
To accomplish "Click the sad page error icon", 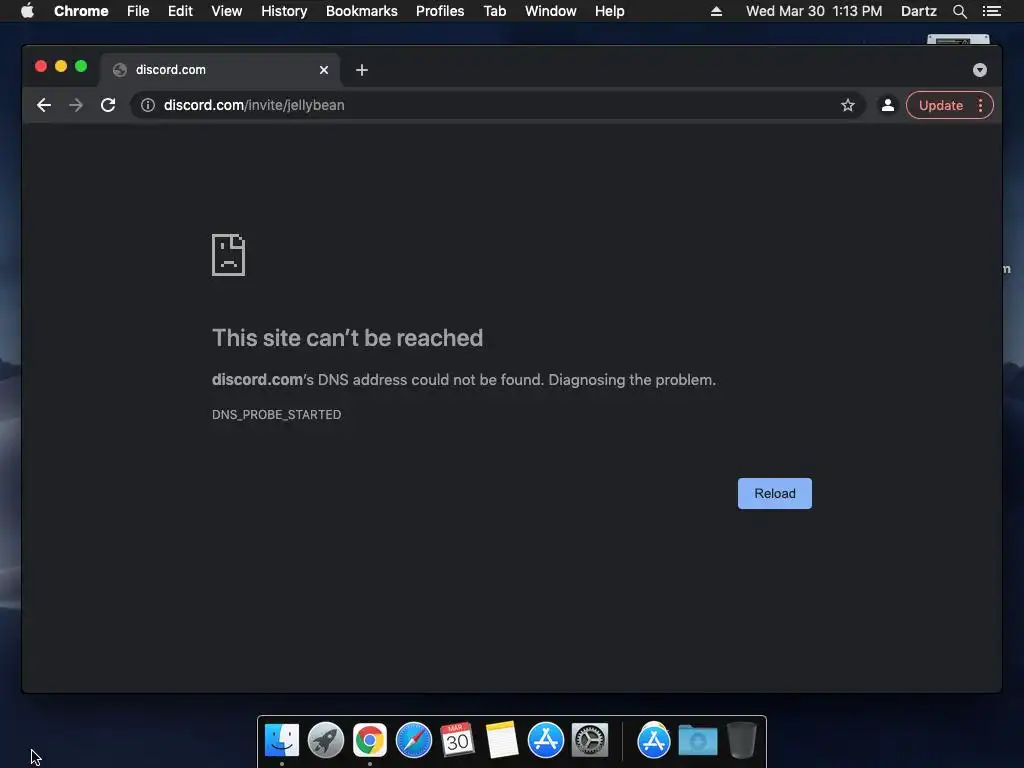I will coord(229,255).
